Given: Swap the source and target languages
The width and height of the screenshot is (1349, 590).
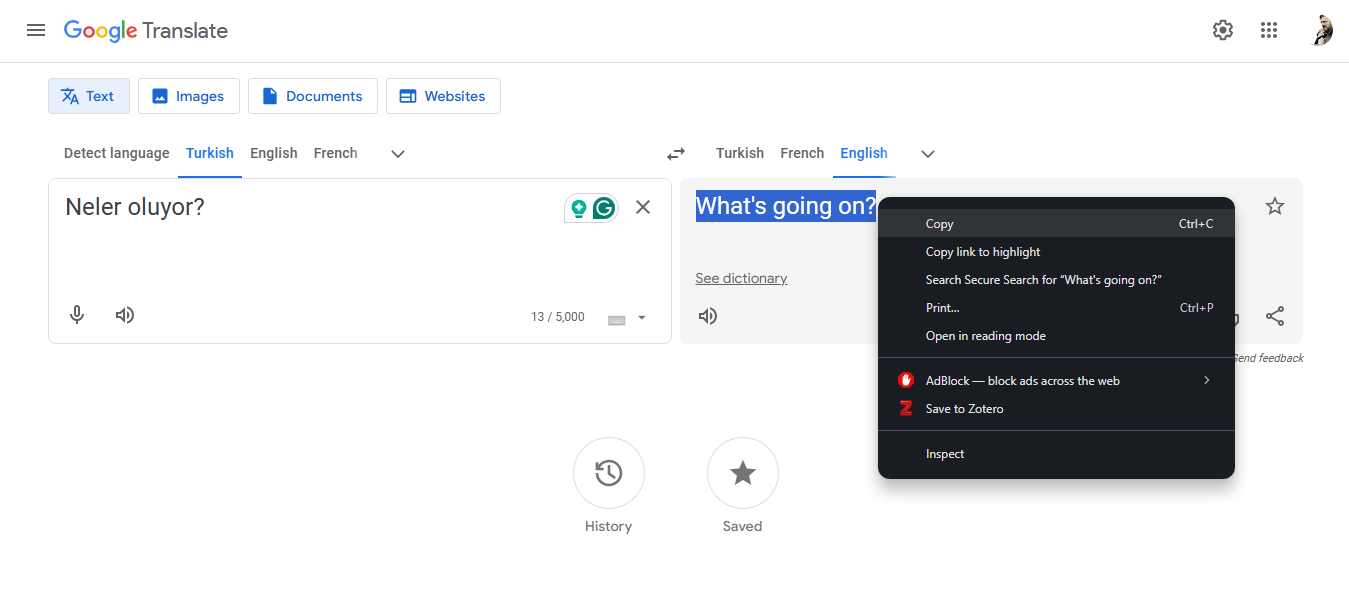Looking at the screenshot, I should point(675,153).
